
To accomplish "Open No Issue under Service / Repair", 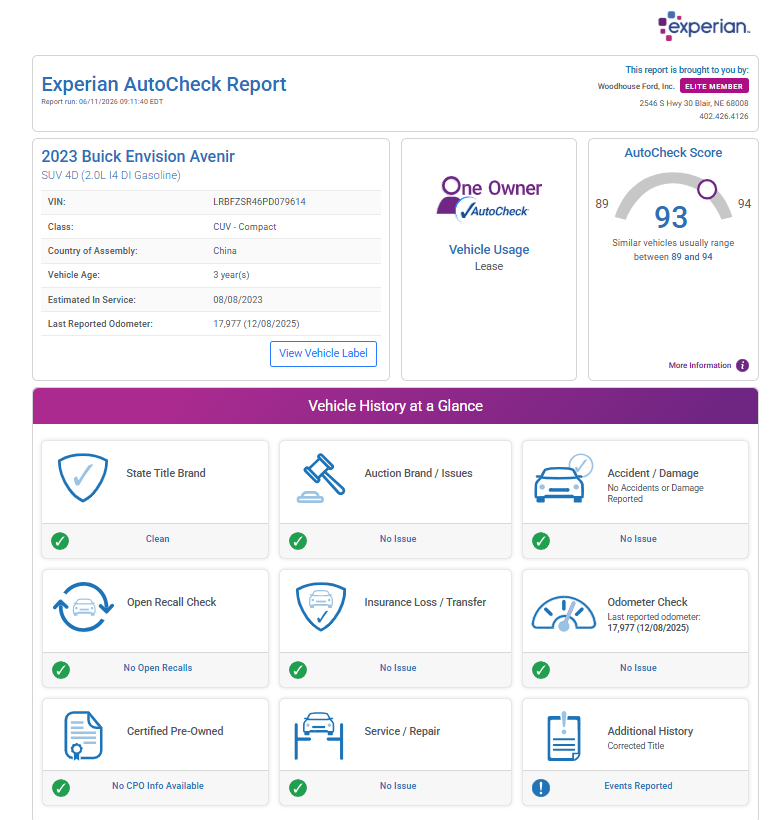I will coord(398,786).
